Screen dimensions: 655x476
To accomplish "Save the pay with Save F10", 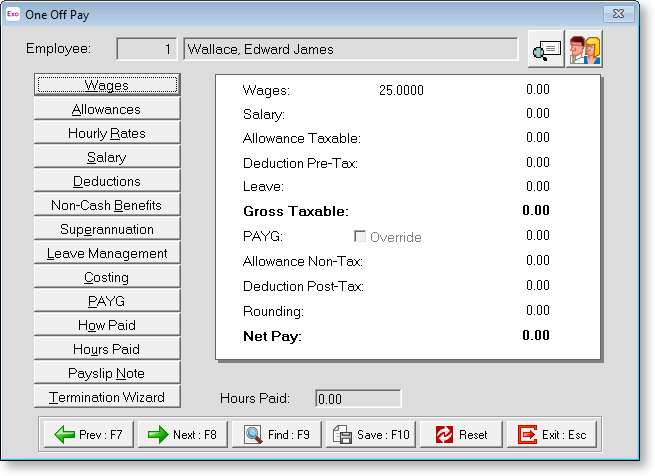I will pyautogui.click(x=372, y=435).
